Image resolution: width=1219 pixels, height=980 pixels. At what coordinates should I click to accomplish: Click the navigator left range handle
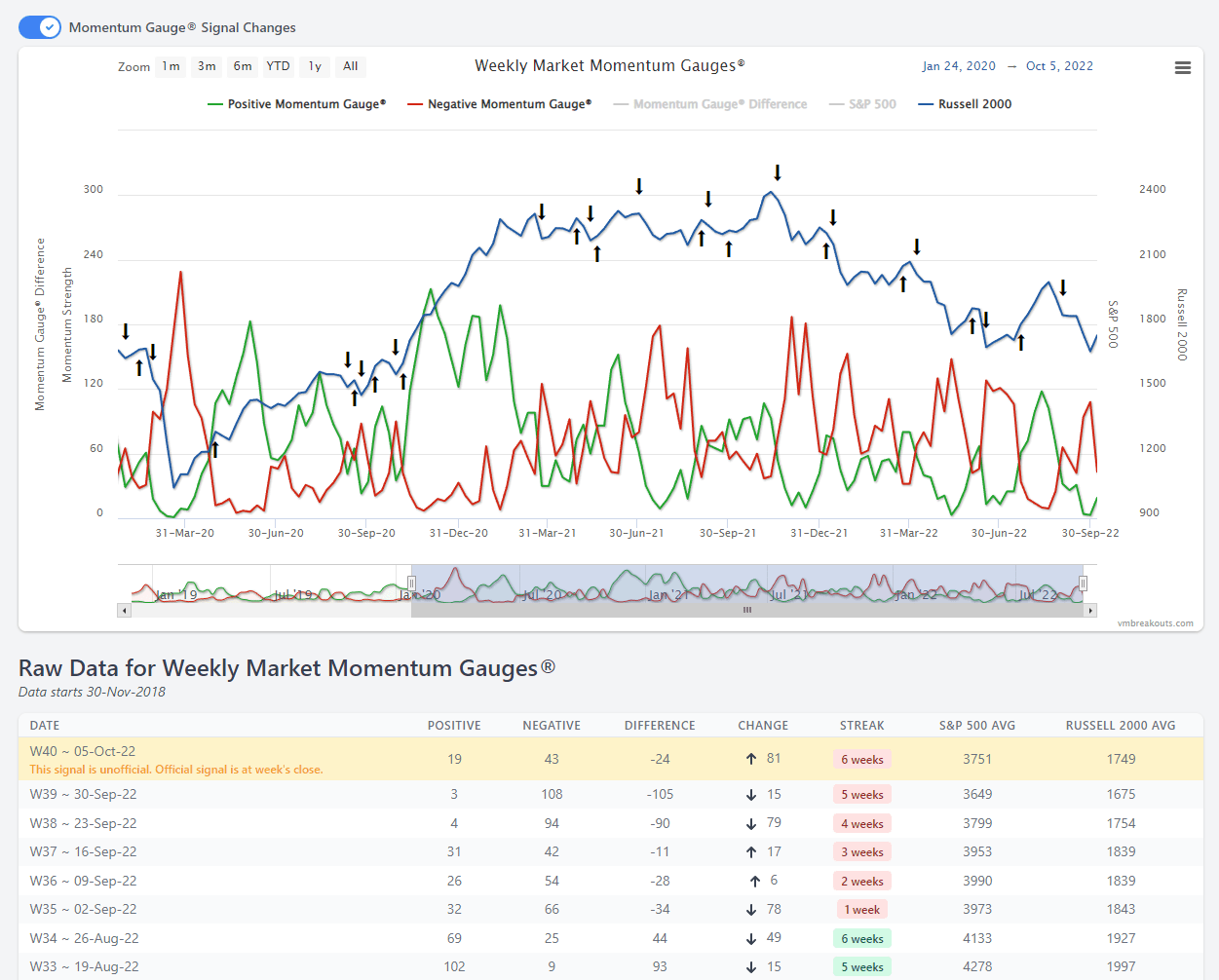pos(411,584)
